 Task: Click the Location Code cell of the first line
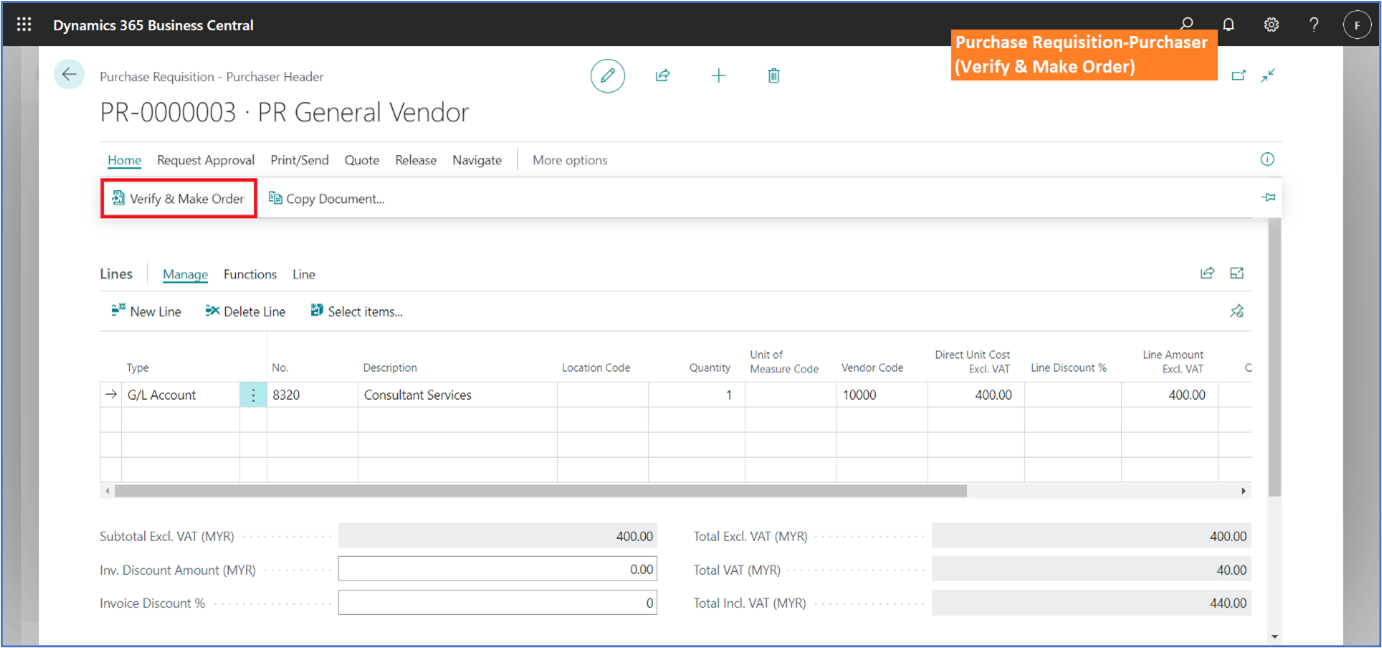pos(603,395)
